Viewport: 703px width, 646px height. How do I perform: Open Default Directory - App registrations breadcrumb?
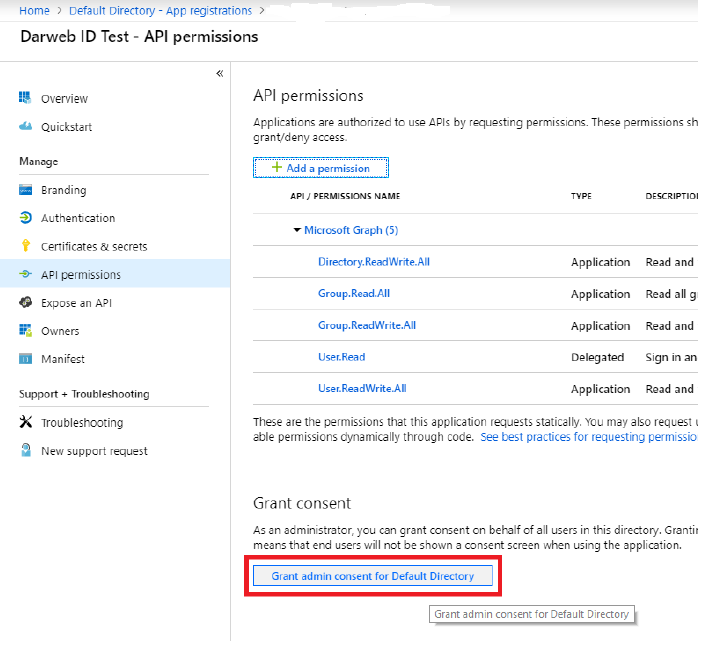161,11
